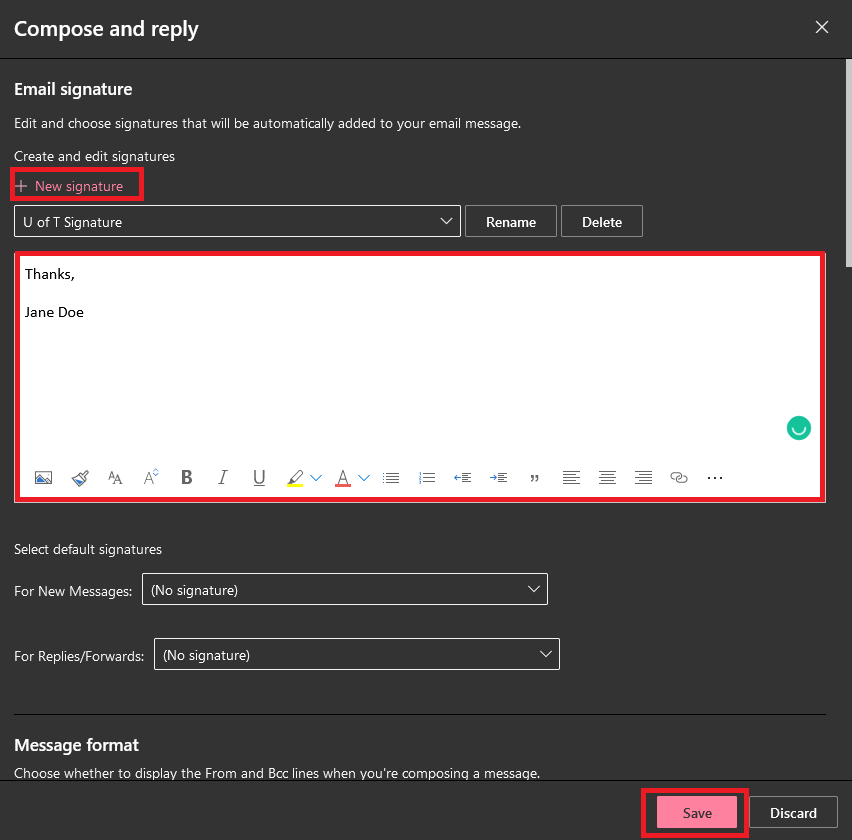Viewport: 852px width, 840px height.
Task: Increase indent of signature text
Action: [498, 478]
